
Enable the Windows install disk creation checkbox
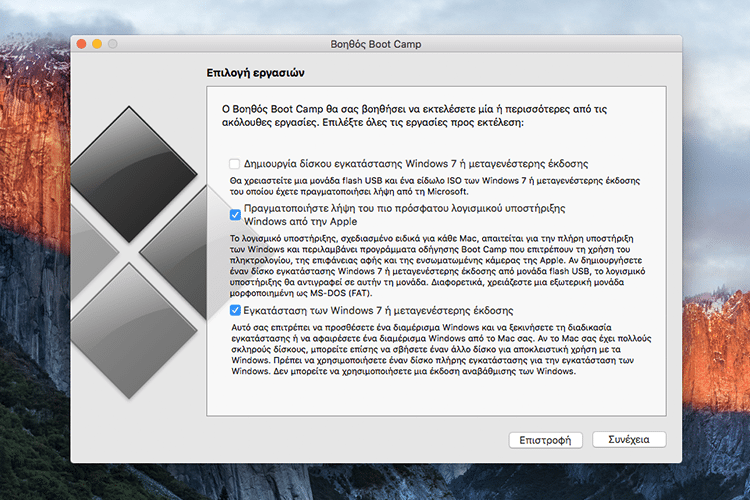[x=234, y=163]
